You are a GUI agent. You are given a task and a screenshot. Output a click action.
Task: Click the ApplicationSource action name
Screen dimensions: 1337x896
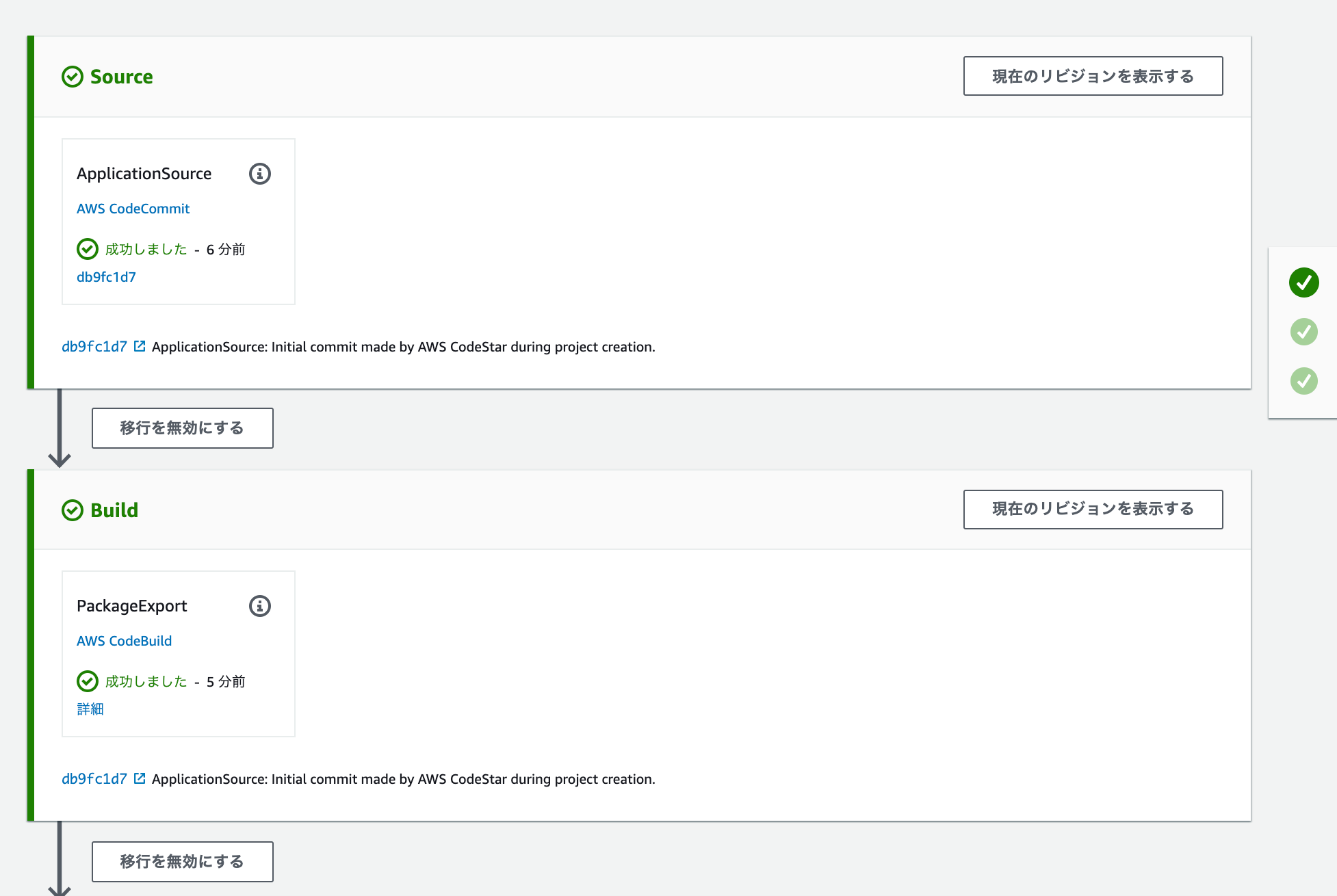tap(144, 174)
